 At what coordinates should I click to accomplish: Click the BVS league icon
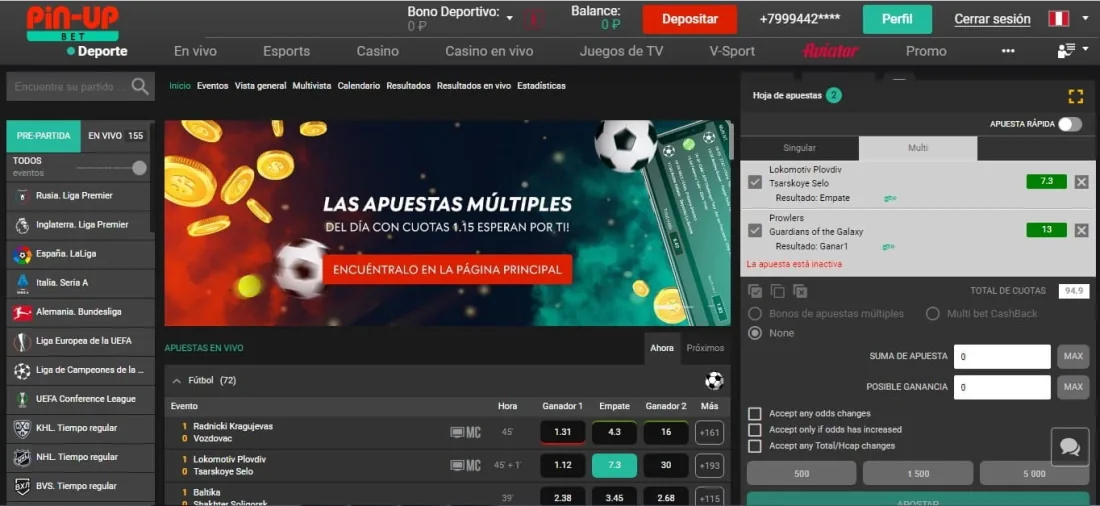[22, 486]
